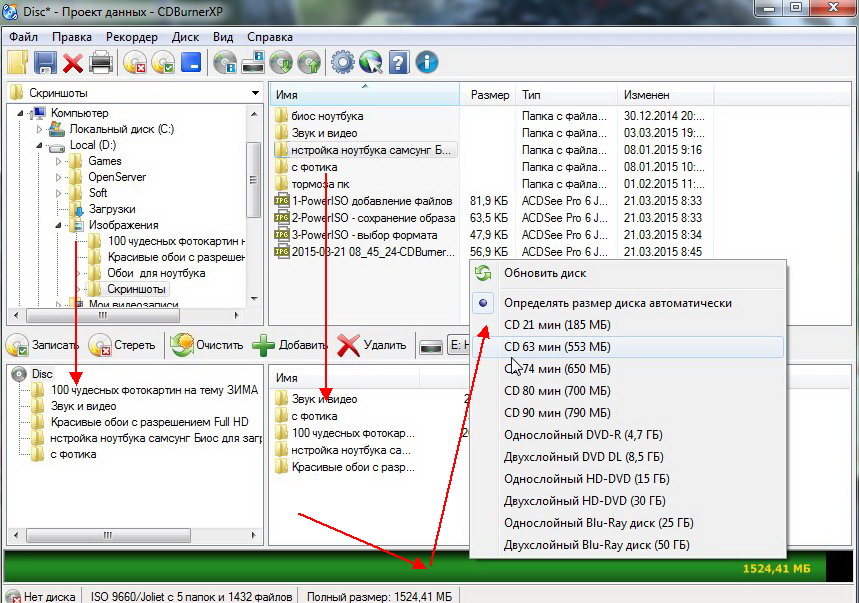Click the blue square toolbar icon
This screenshot has height=603, width=859.
click(x=191, y=62)
